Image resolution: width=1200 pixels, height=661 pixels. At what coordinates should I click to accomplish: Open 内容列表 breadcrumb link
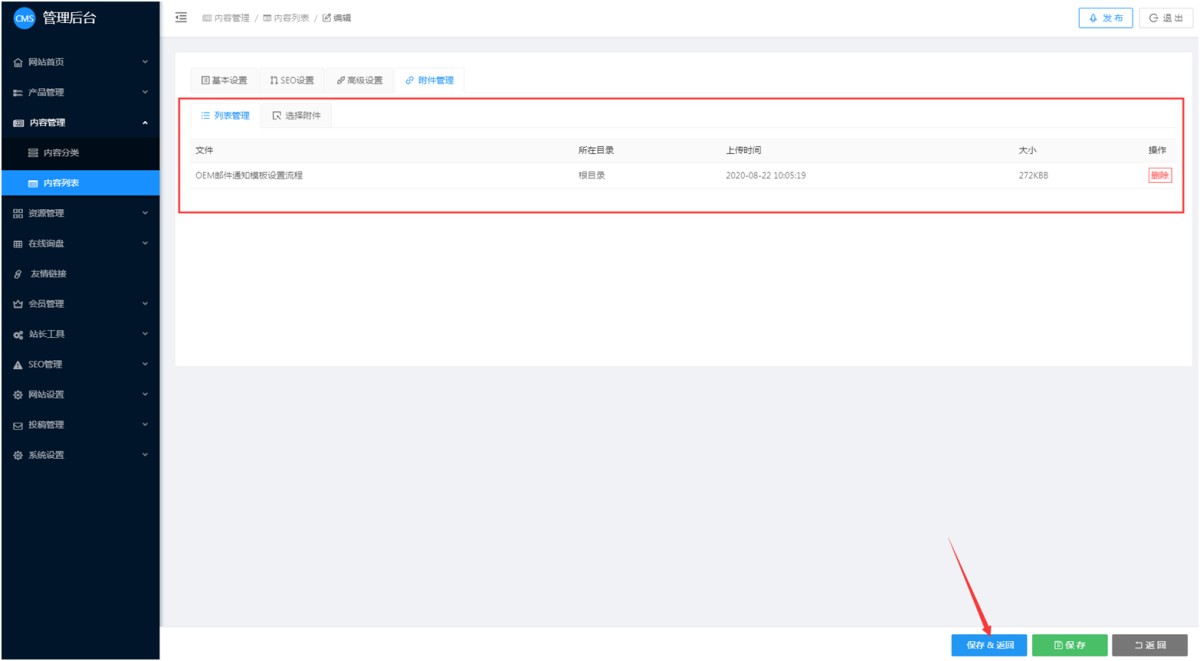(x=286, y=18)
